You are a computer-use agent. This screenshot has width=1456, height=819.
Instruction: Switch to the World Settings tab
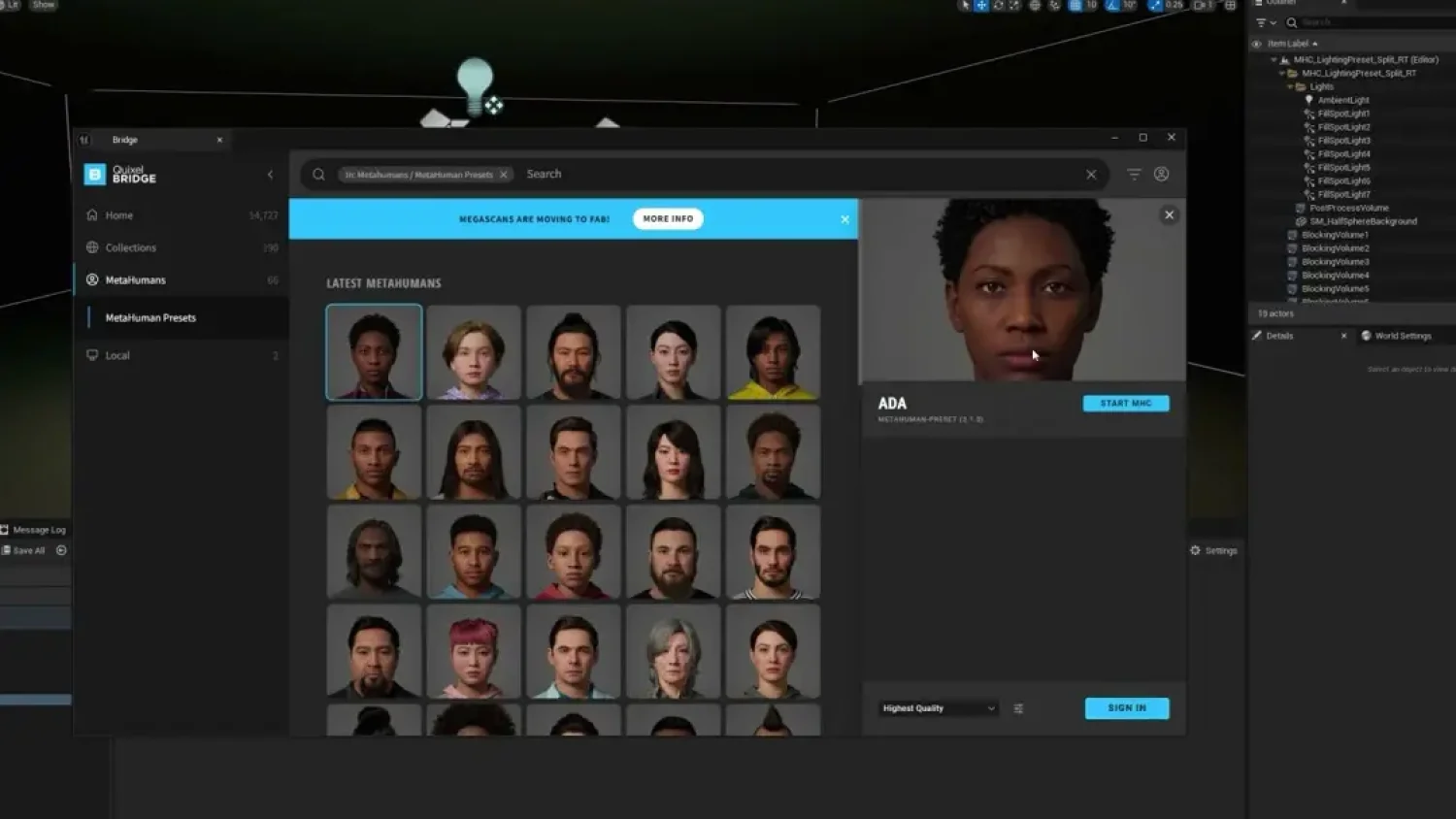[x=1398, y=336]
